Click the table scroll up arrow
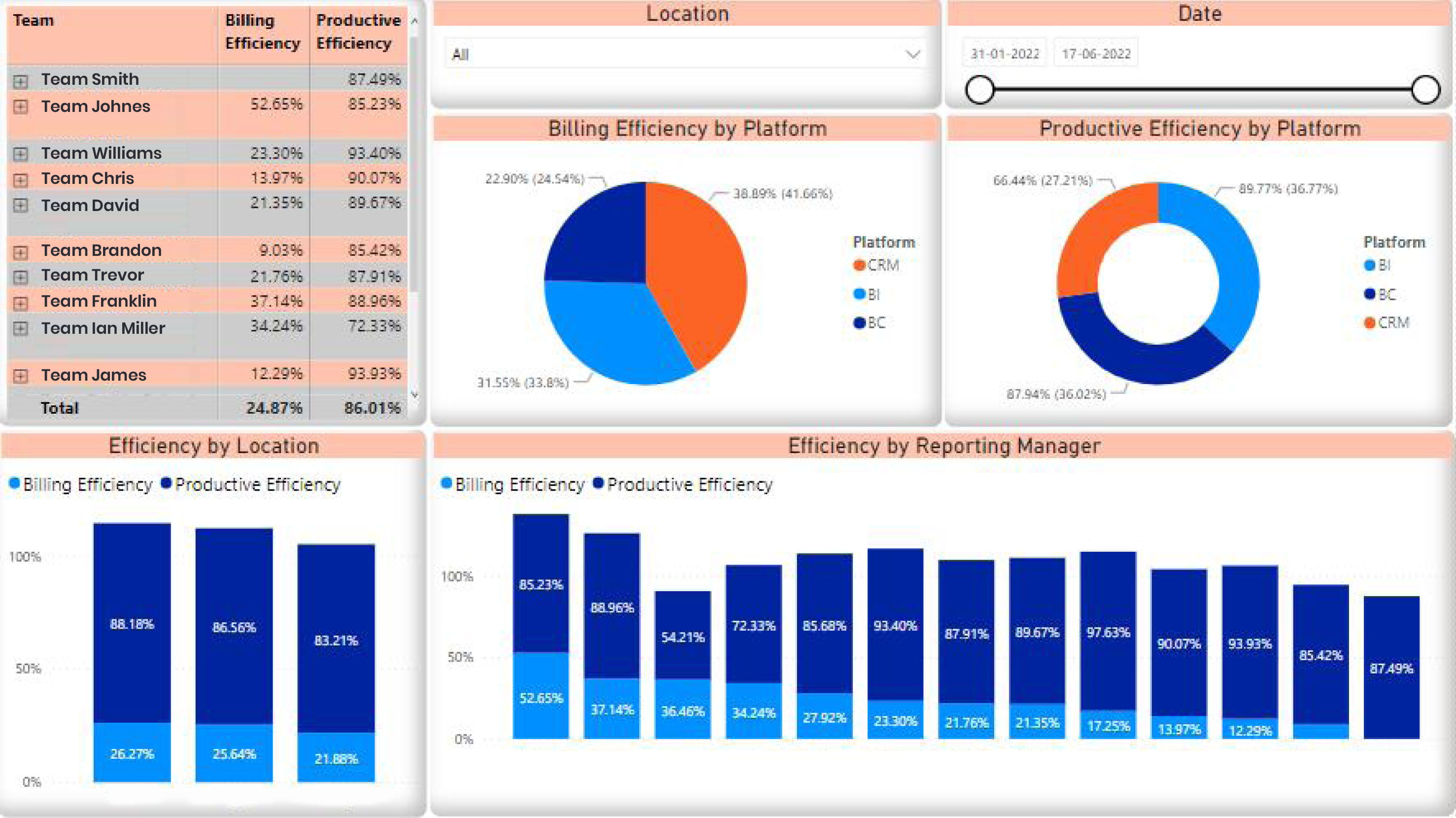This screenshot has height=818, width=1456. (x=415, y=21)
